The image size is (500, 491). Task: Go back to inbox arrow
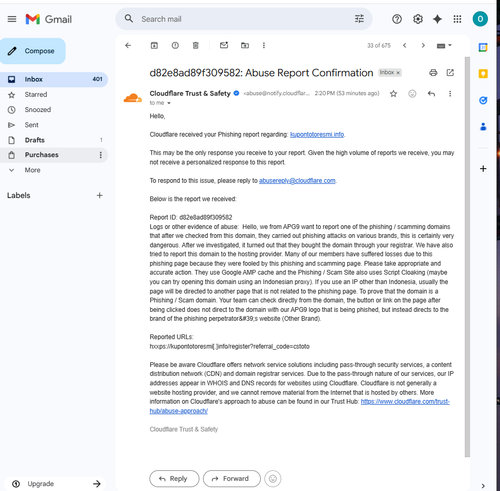128,45
